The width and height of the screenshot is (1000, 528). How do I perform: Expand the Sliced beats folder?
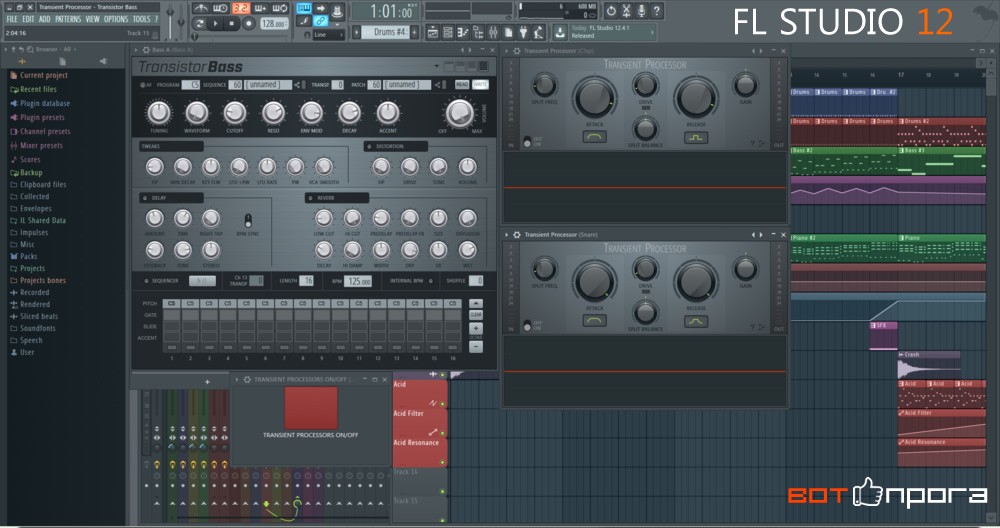click(39, 316)
